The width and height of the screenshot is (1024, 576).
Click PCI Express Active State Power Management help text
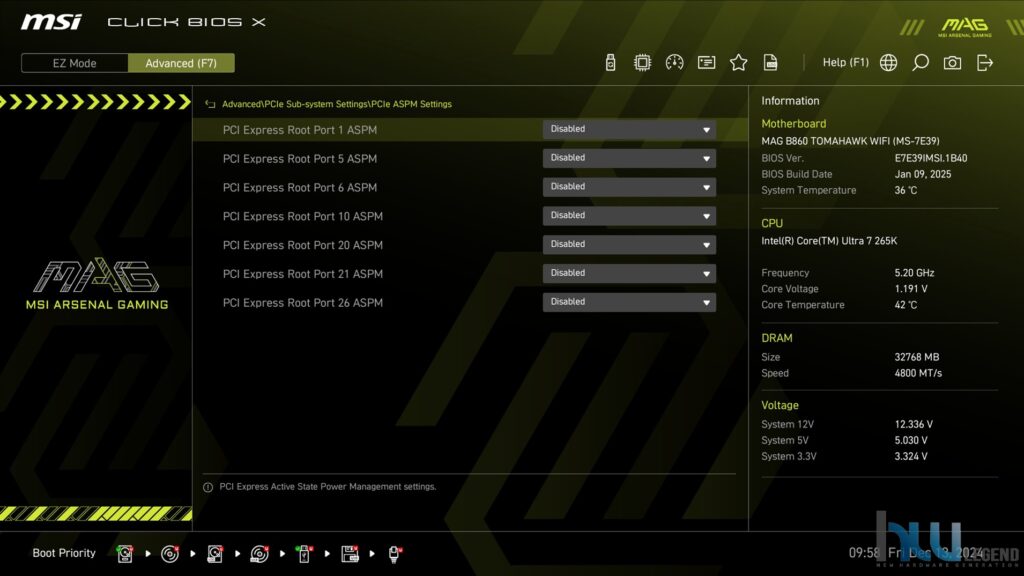click(328, 487)
